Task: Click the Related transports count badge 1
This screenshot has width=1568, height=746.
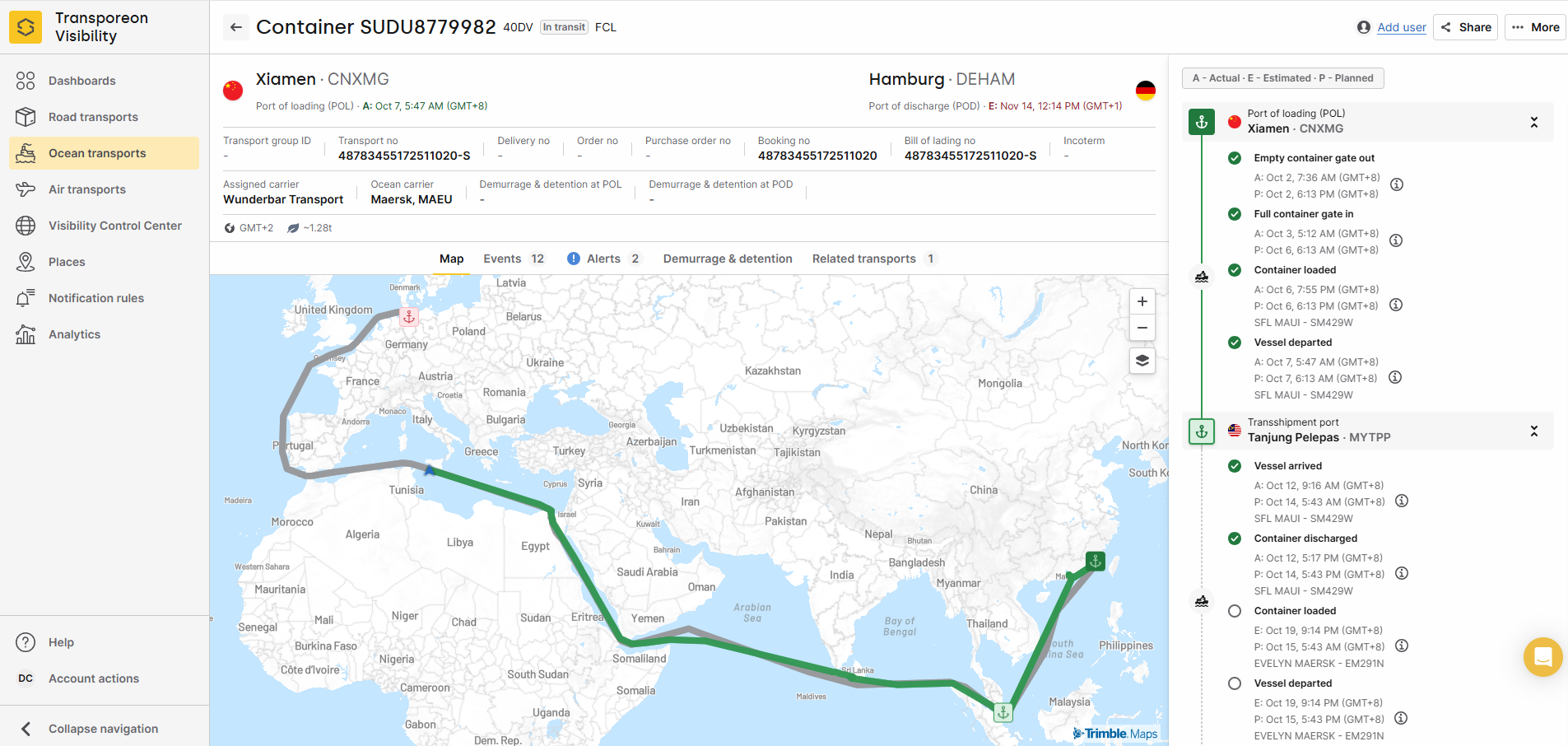Action: click(931, 259)
